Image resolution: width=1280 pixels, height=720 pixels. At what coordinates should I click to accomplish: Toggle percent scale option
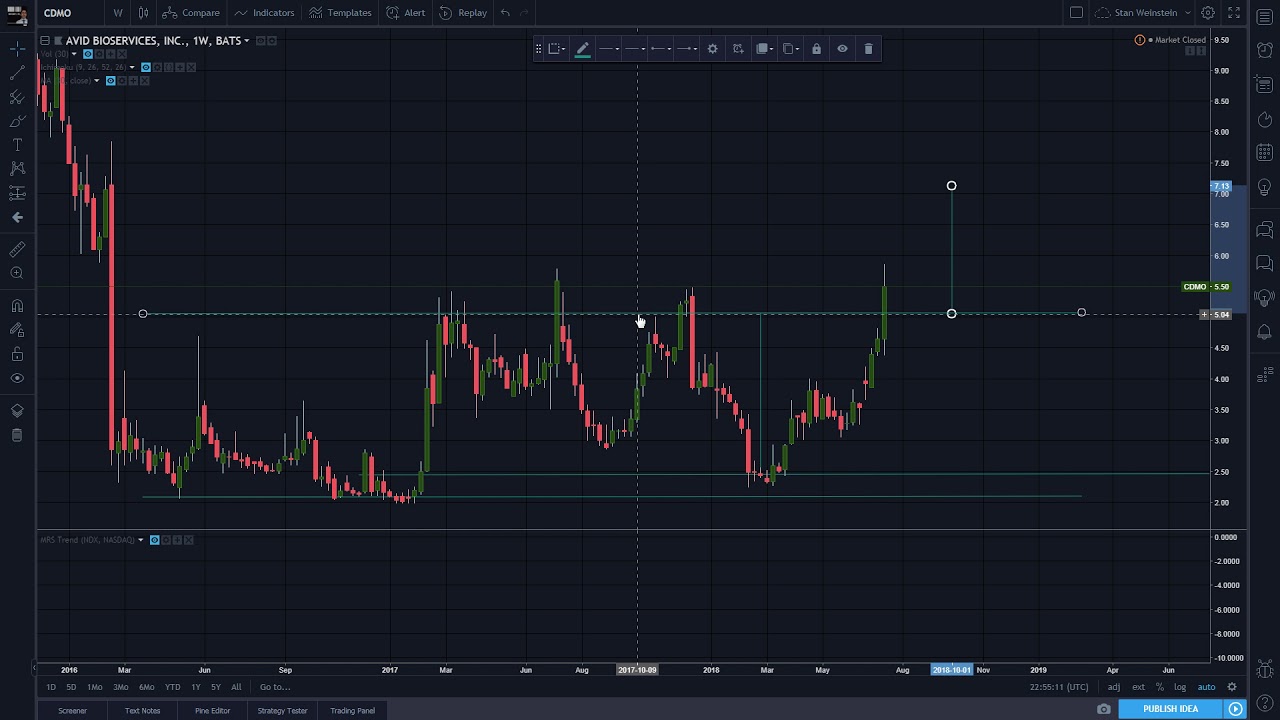(x=1160, y=687)
